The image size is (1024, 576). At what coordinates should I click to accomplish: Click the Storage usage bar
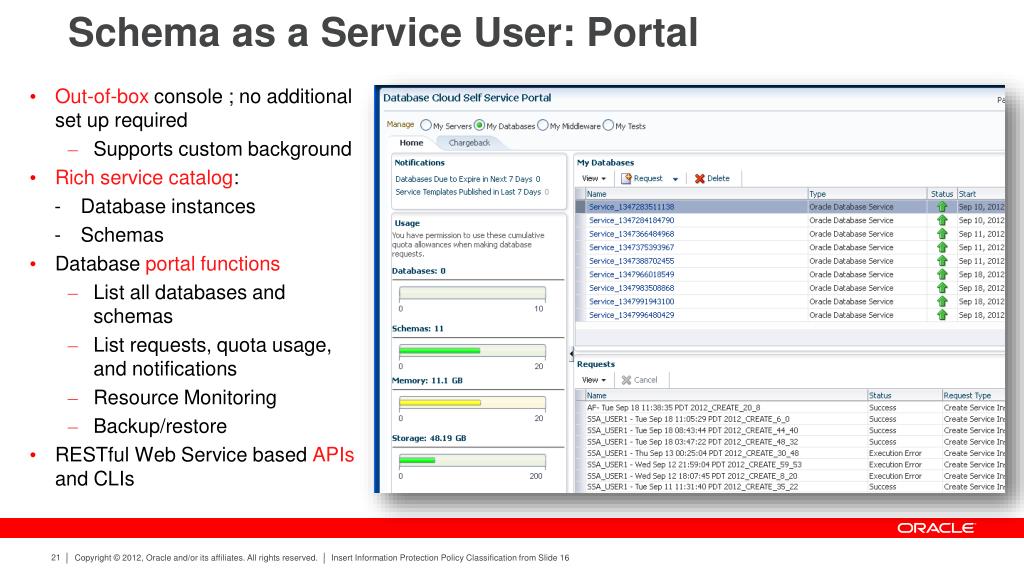coord(472,460)
